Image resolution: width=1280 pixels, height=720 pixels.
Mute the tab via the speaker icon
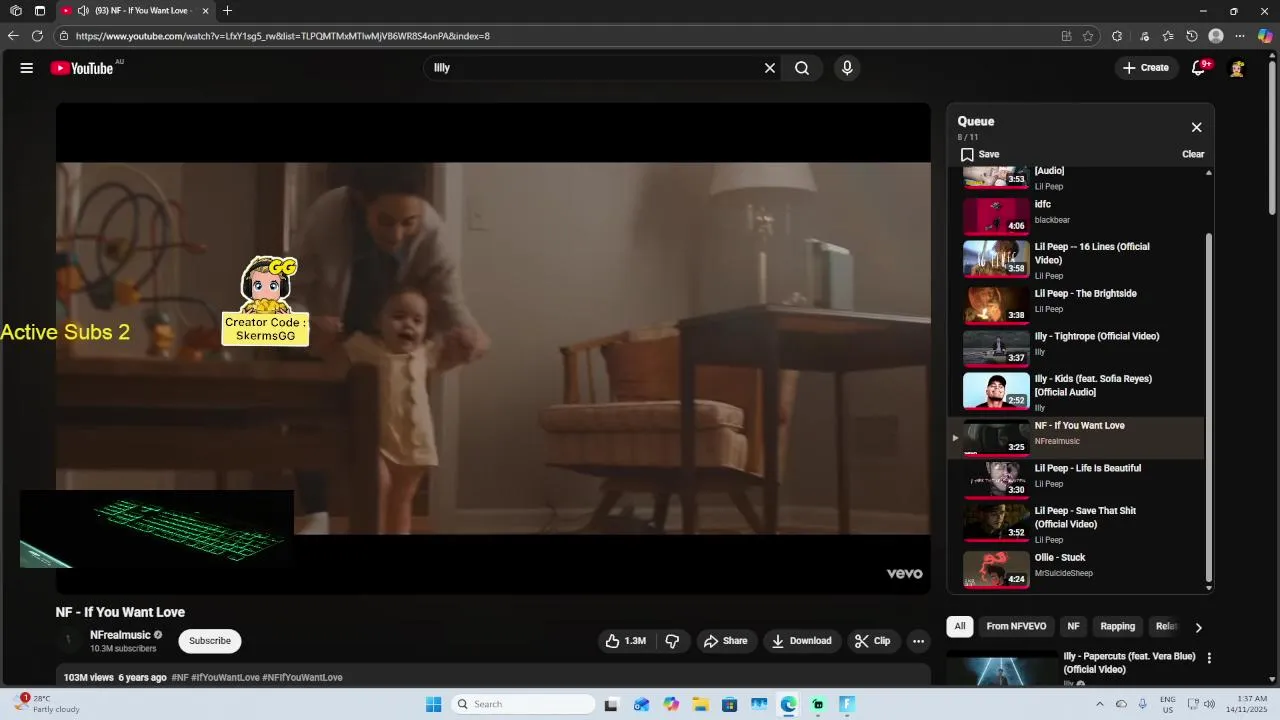[x=83, y=11]
